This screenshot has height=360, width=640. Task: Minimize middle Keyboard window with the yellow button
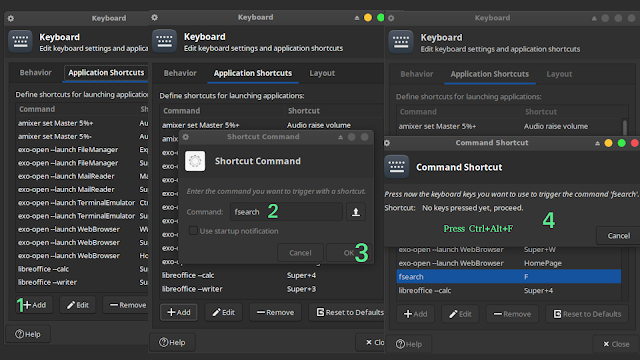(368, 18)
